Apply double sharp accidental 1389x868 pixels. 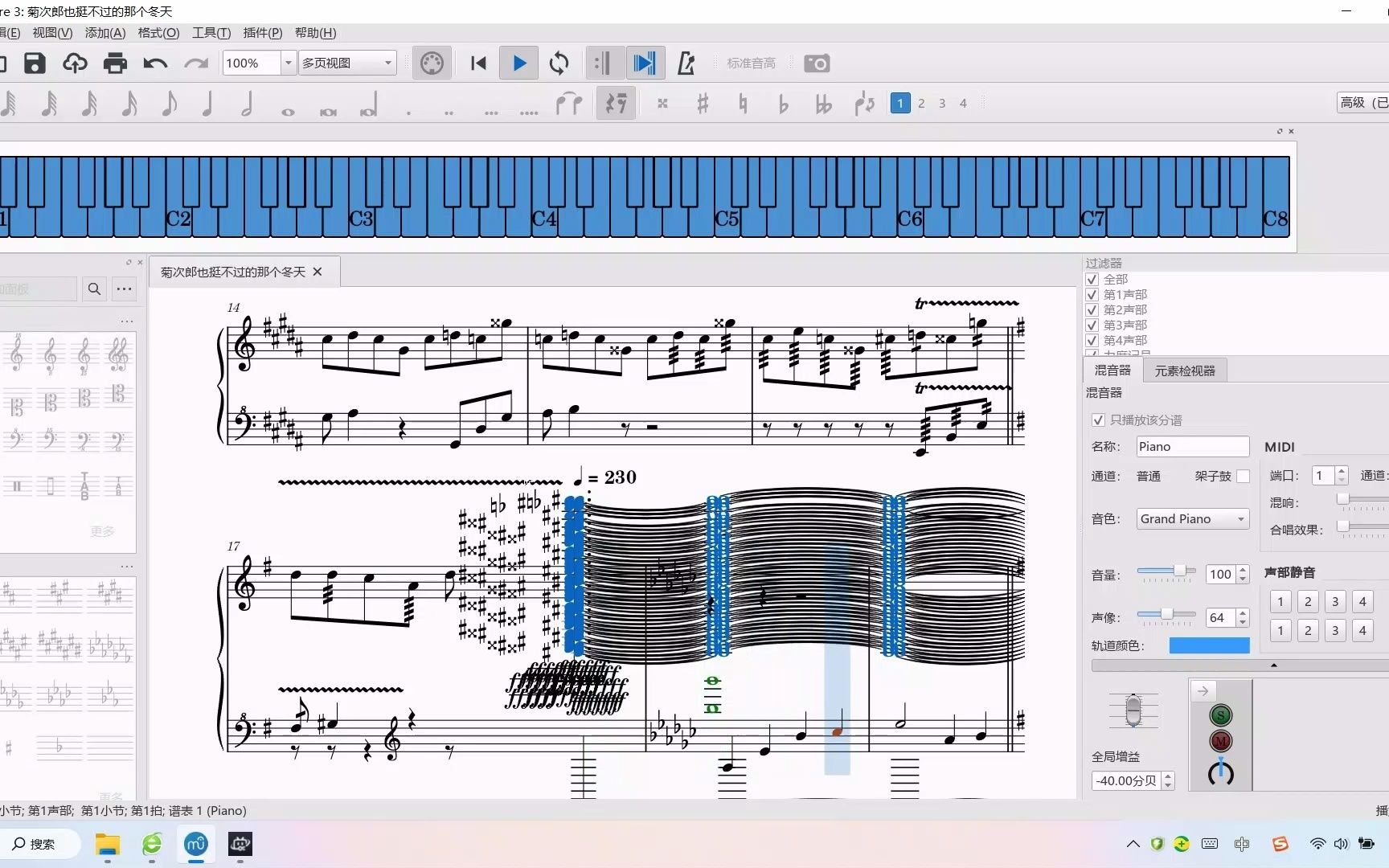pyautogui.click(x=662, y=104)
